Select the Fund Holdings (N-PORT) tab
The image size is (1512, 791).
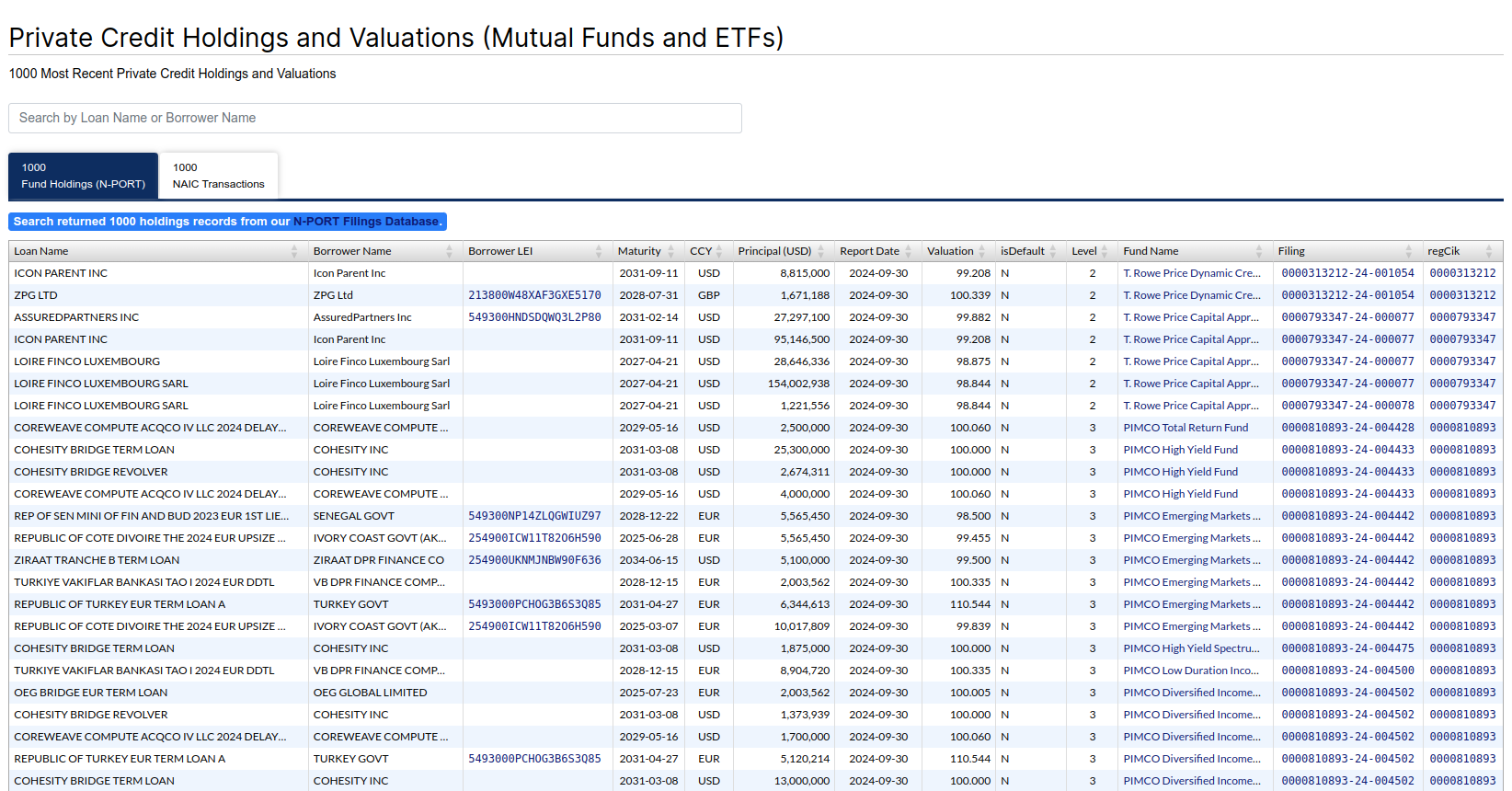point(84,176)
